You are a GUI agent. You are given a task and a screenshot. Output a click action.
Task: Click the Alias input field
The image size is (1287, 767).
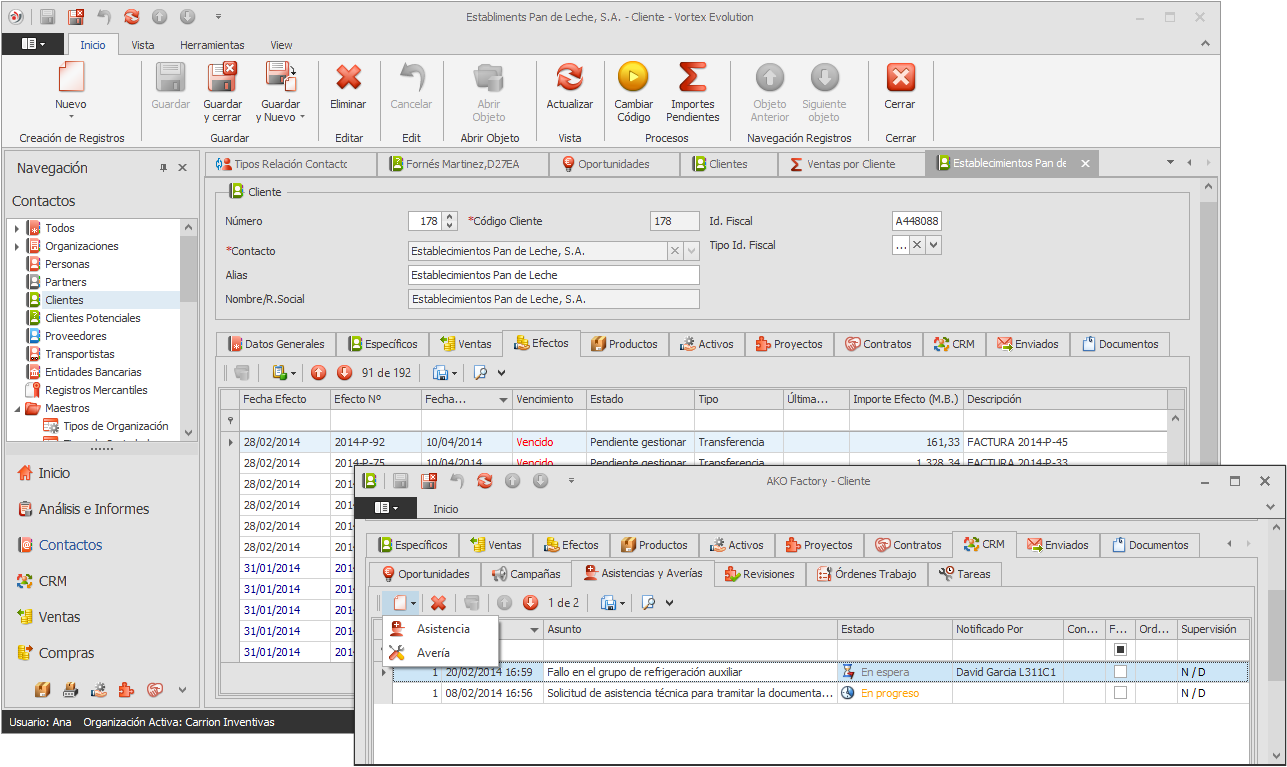[554, 275]
